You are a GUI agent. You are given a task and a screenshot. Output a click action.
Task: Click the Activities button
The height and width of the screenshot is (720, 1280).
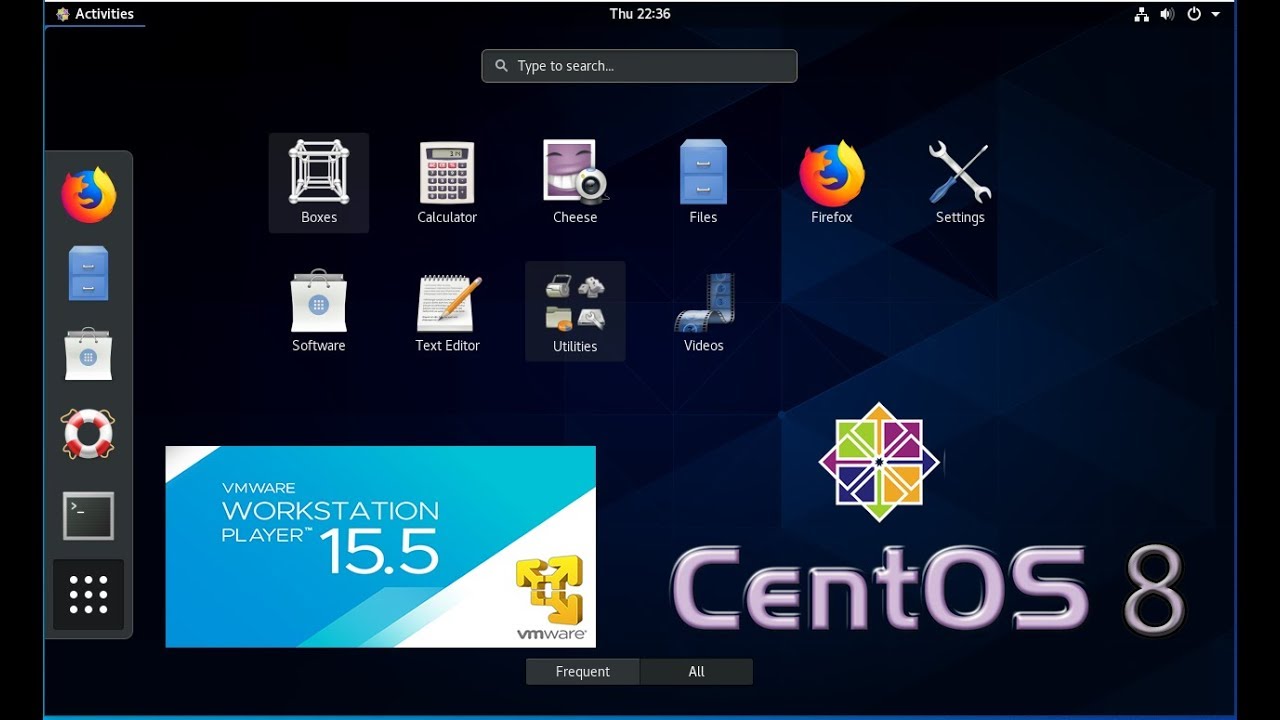(95, 14)
